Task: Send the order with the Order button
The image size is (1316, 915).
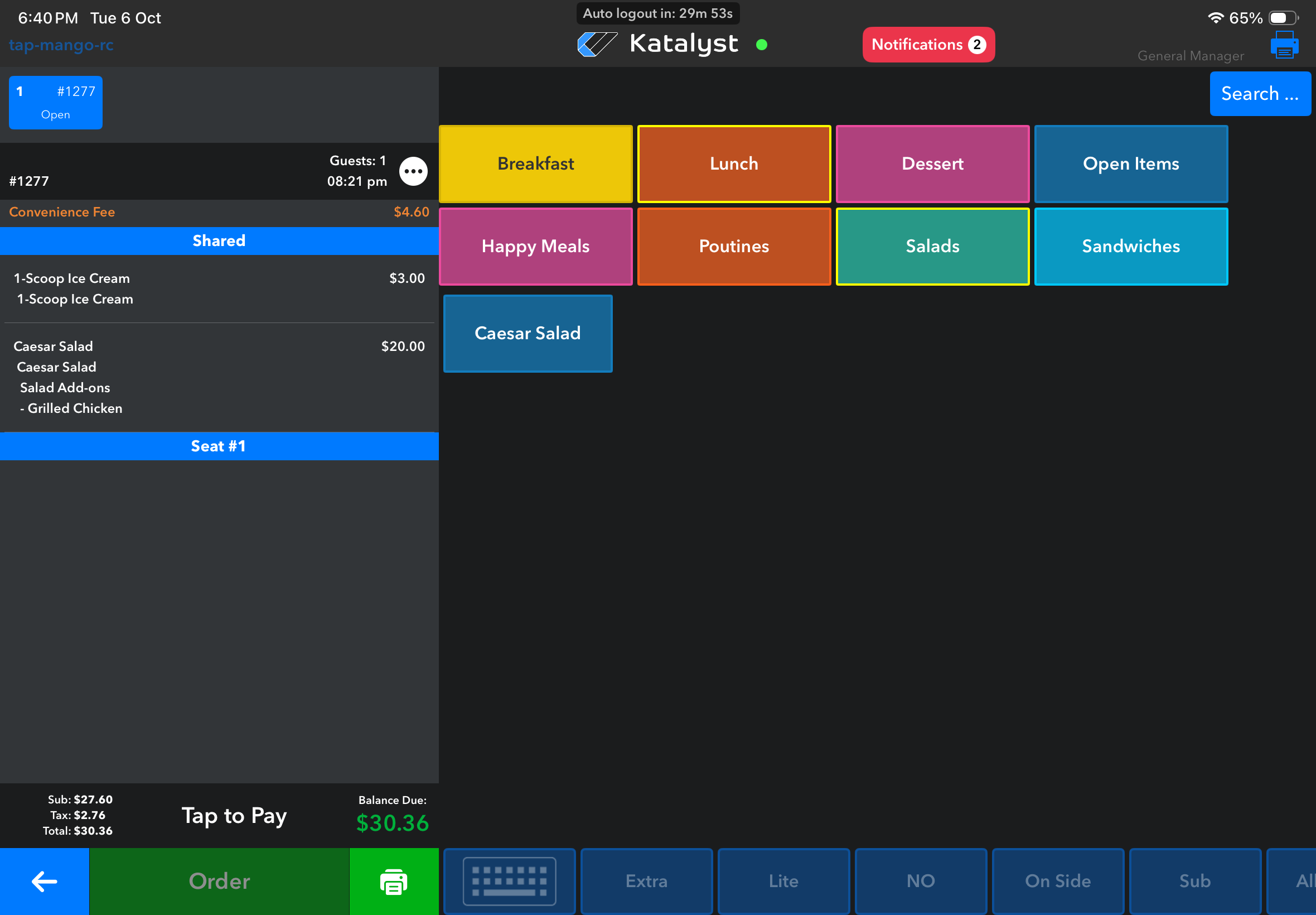Action: click(220, 881)
